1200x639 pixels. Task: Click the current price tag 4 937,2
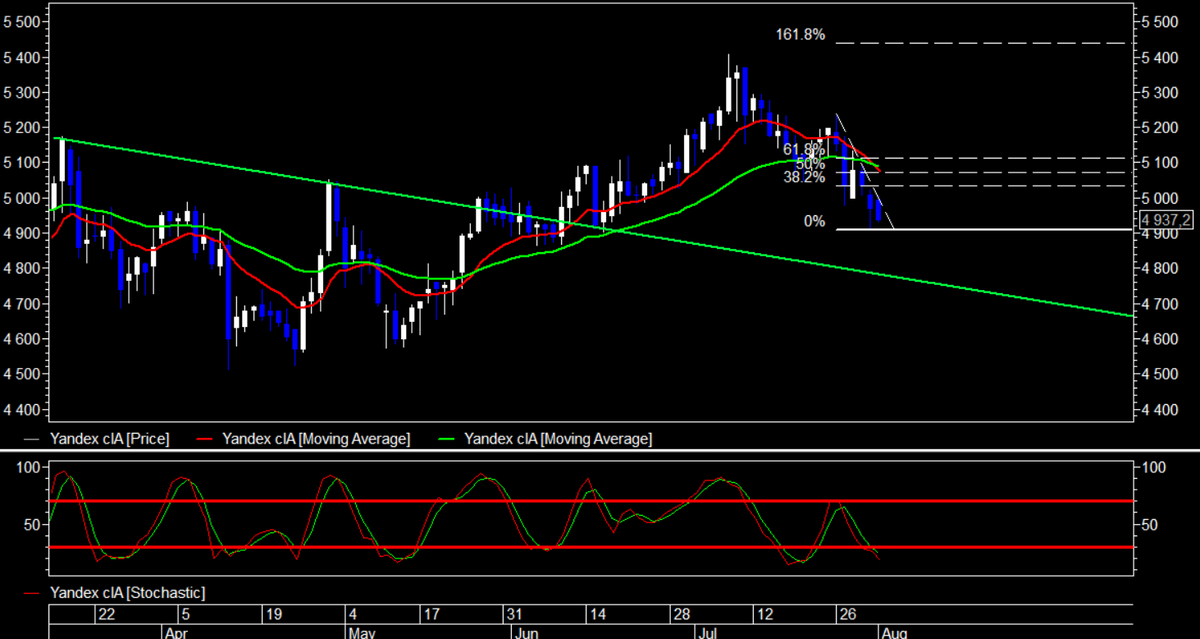1165,218
